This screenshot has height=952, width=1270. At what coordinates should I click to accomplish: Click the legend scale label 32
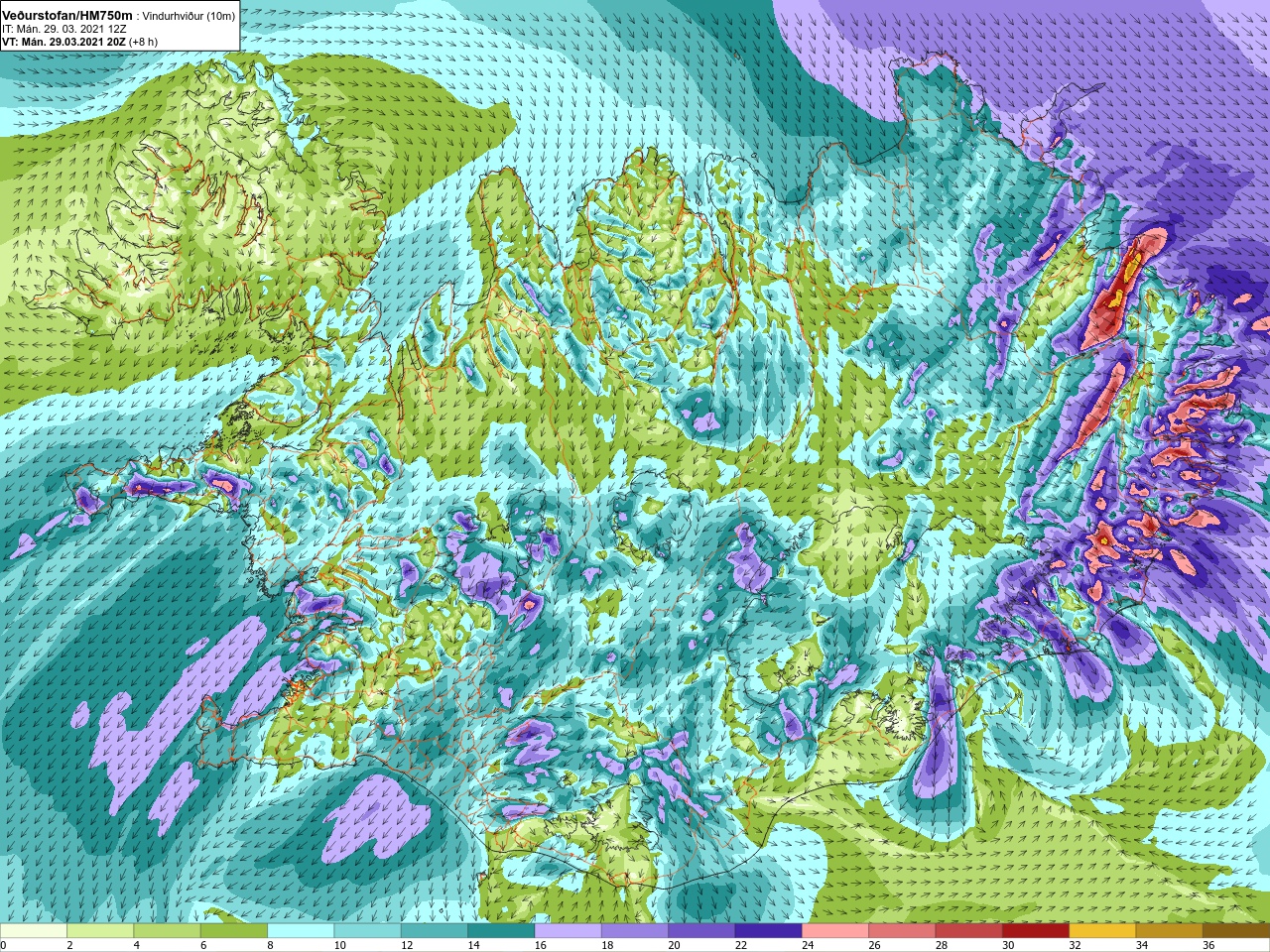tap(1075, 945)
